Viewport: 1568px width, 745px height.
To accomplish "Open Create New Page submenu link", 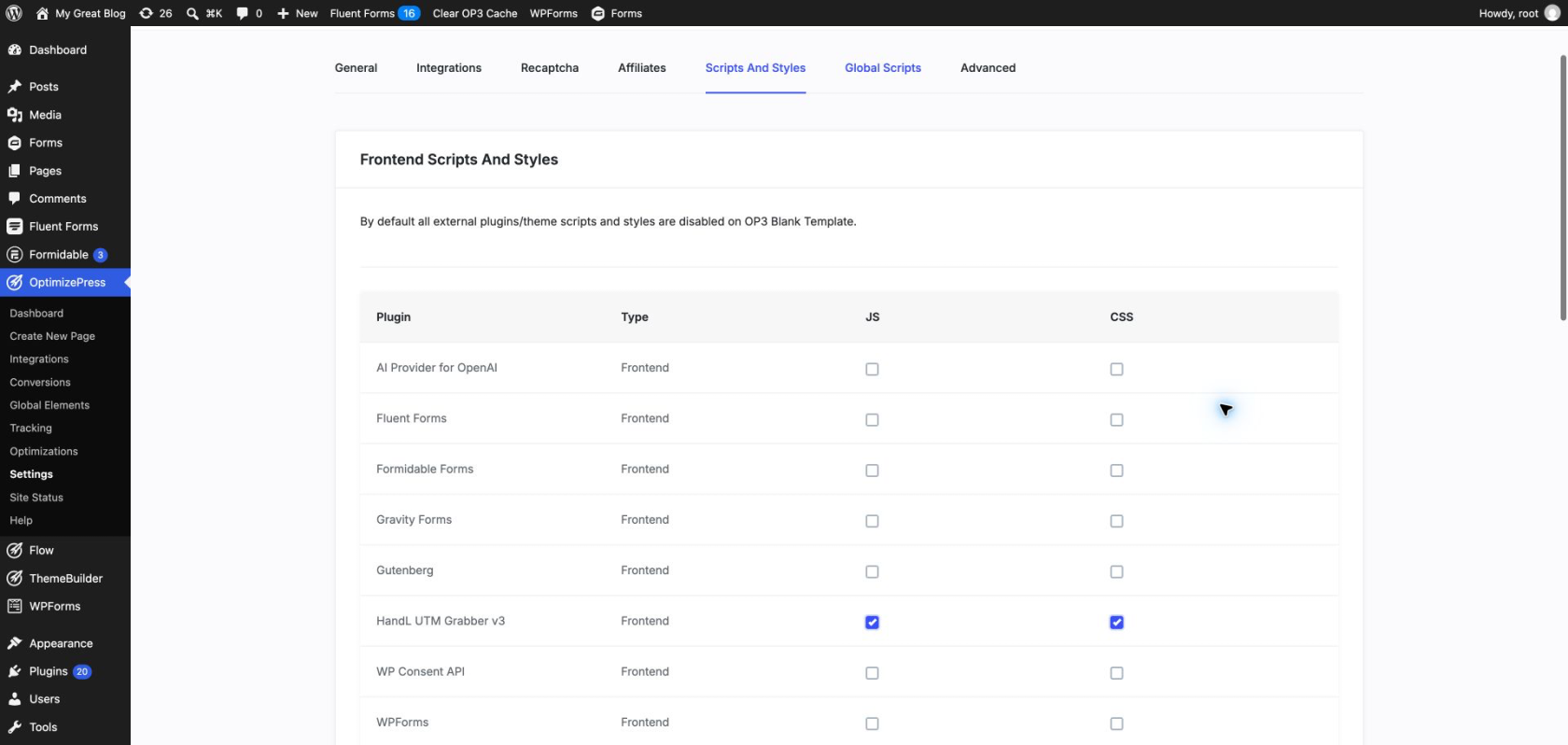I will pyautogui.click(x=52, y=336).
